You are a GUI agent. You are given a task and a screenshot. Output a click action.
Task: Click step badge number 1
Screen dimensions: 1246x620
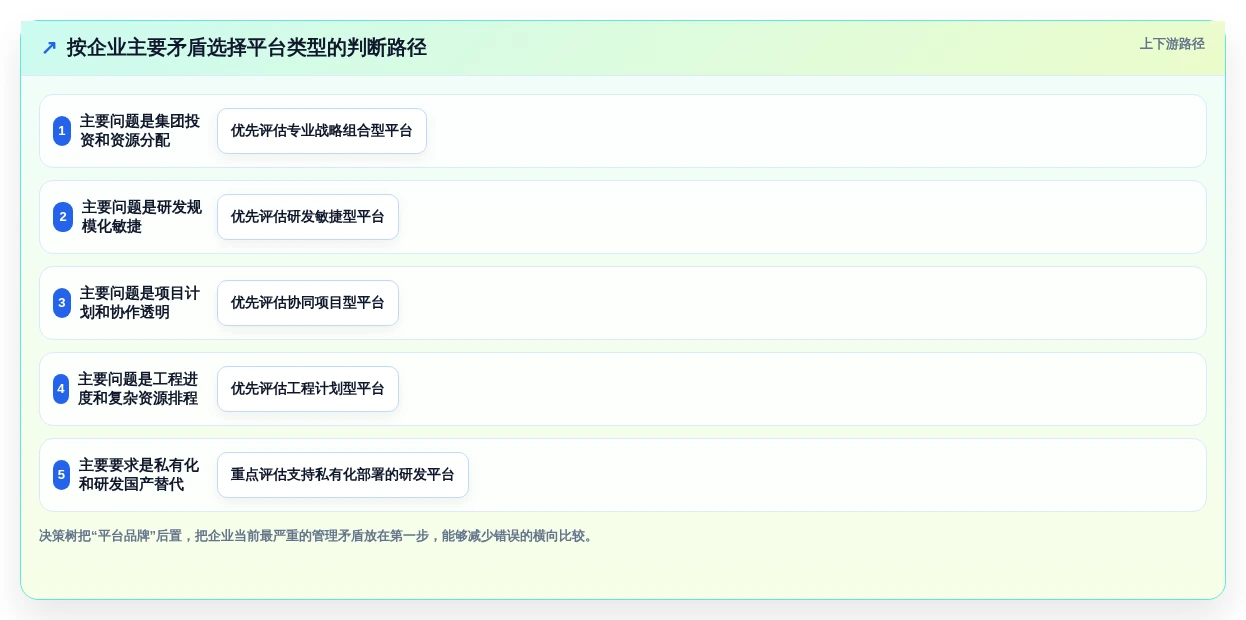[62, 131]
